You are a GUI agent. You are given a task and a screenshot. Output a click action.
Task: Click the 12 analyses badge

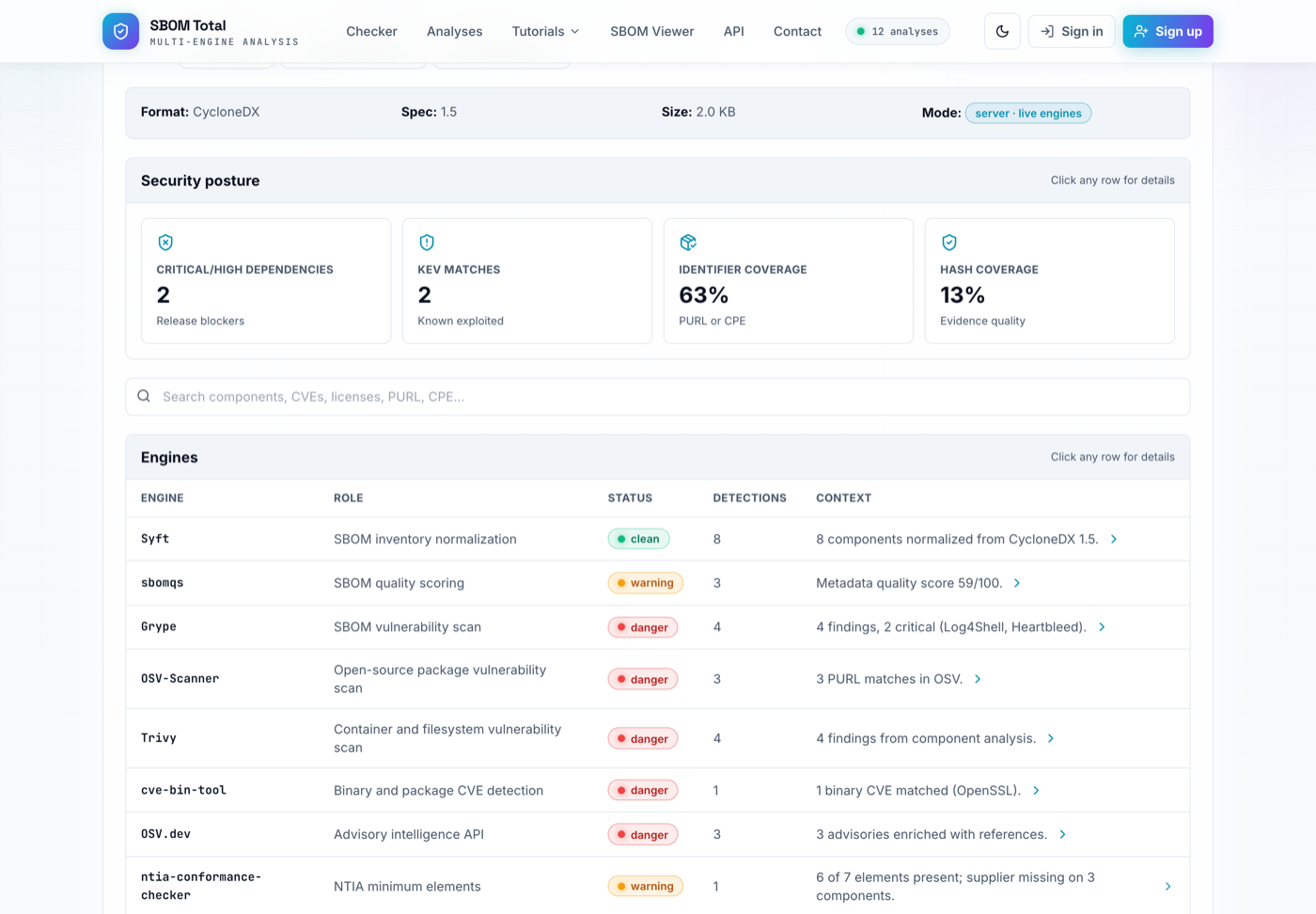point(898,31)
